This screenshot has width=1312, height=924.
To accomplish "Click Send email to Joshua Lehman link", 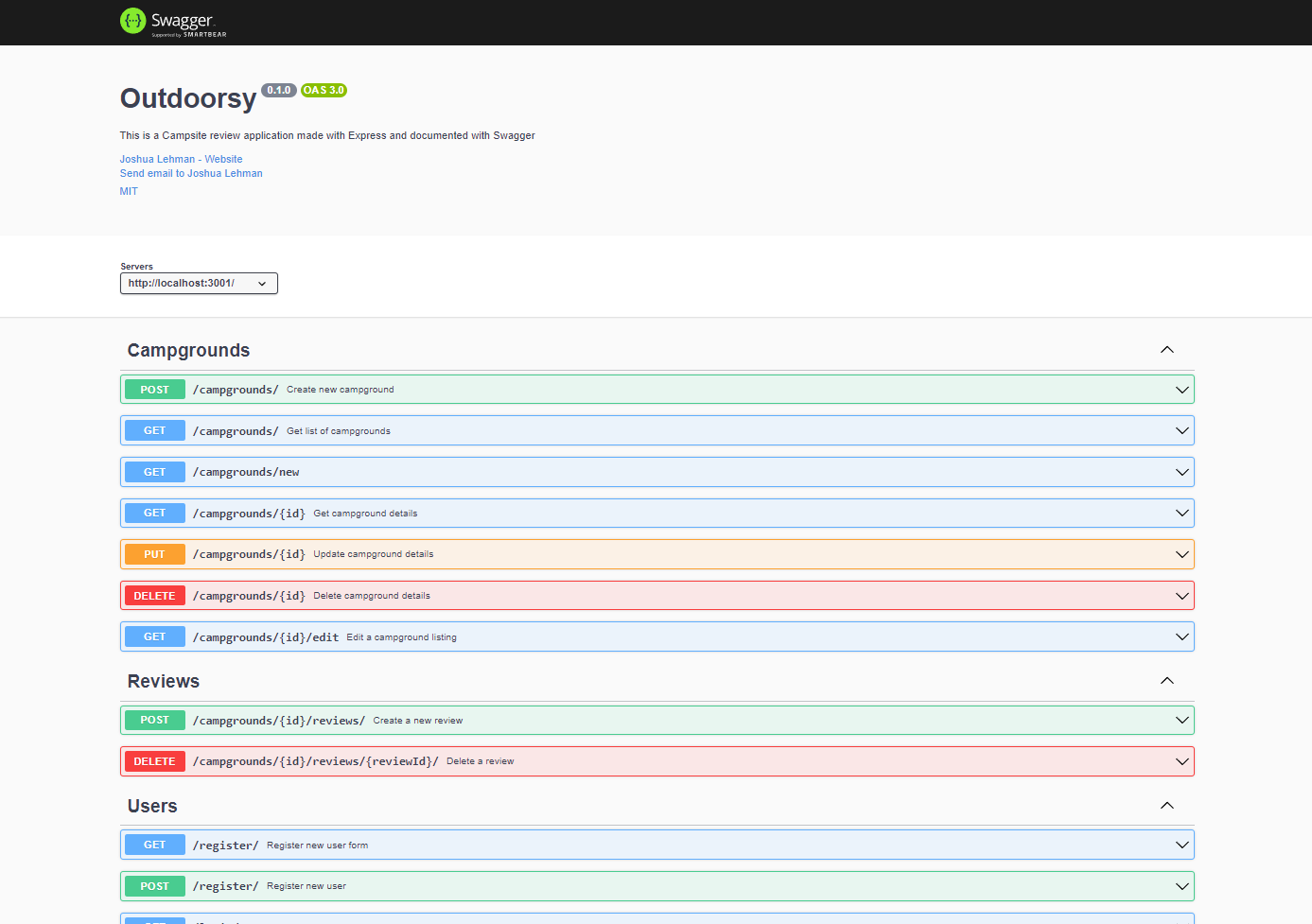I will coord(191,173).
